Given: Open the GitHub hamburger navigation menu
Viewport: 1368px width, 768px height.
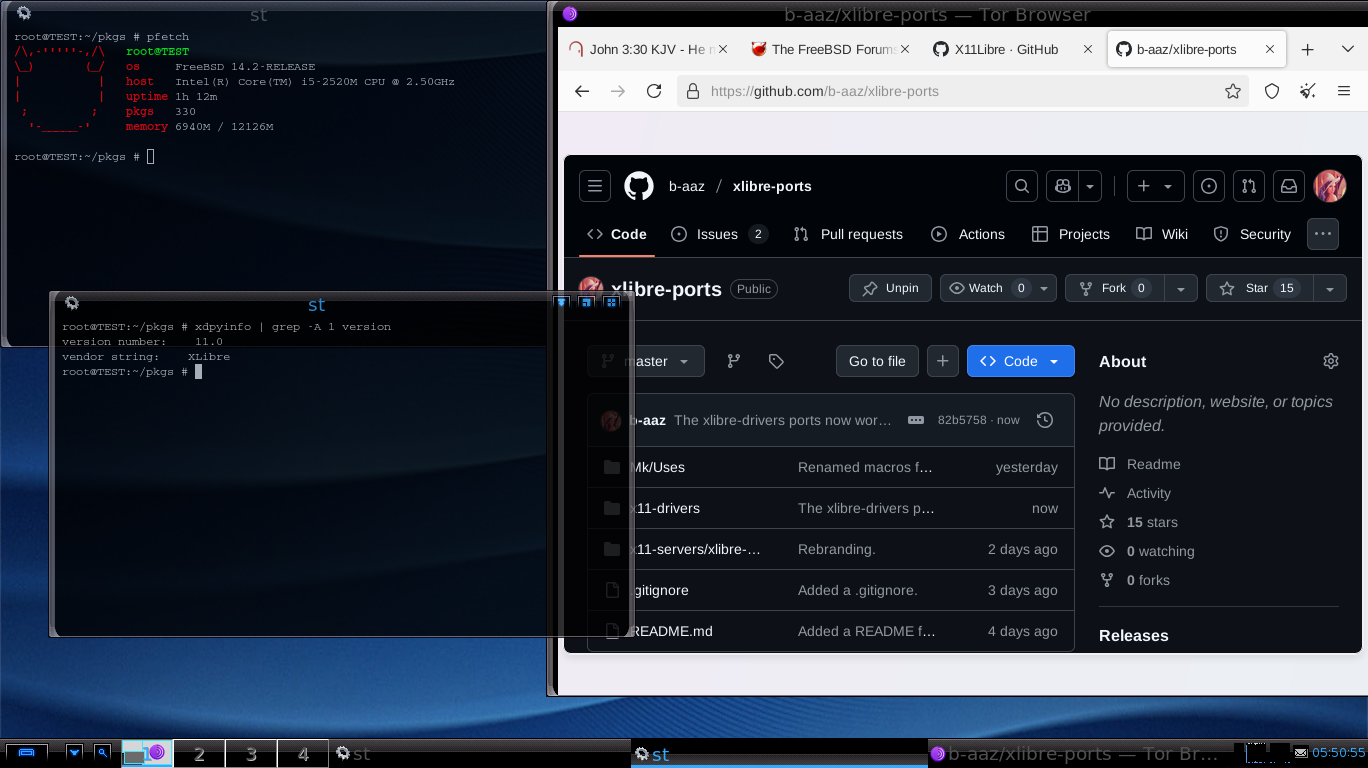Looking at the screenshot, I should [595, 186].
